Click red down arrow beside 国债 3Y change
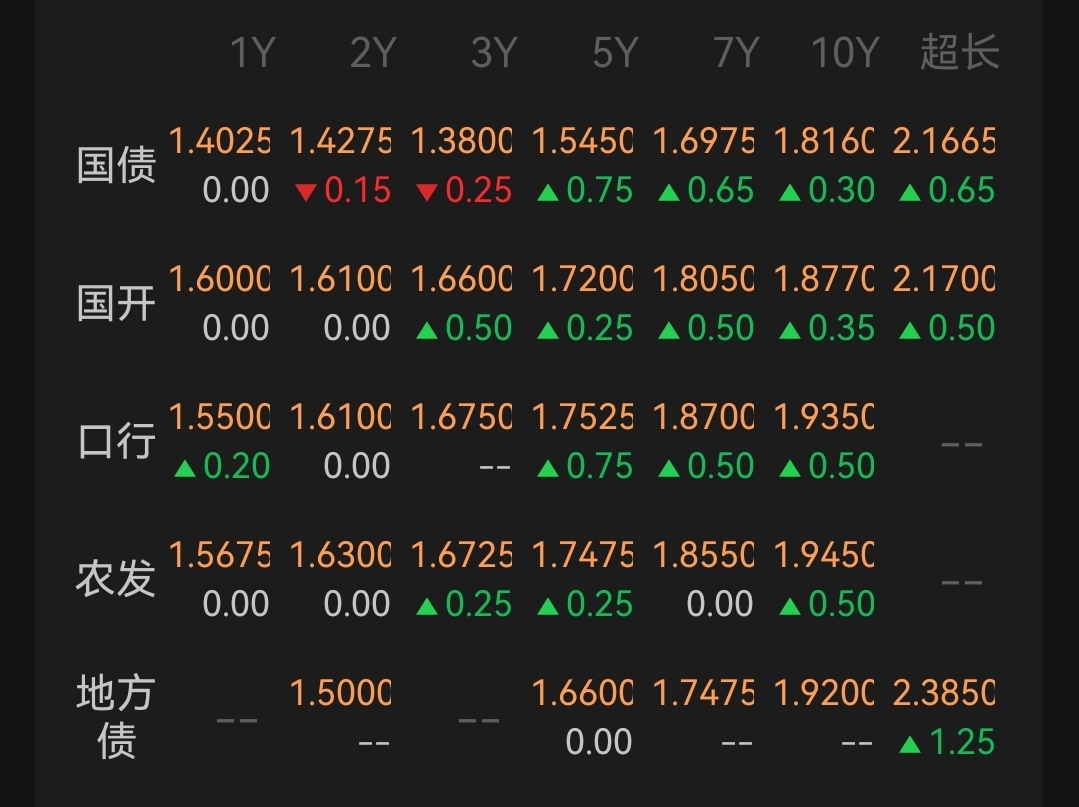1079x807 pixels. pos(426,192)
